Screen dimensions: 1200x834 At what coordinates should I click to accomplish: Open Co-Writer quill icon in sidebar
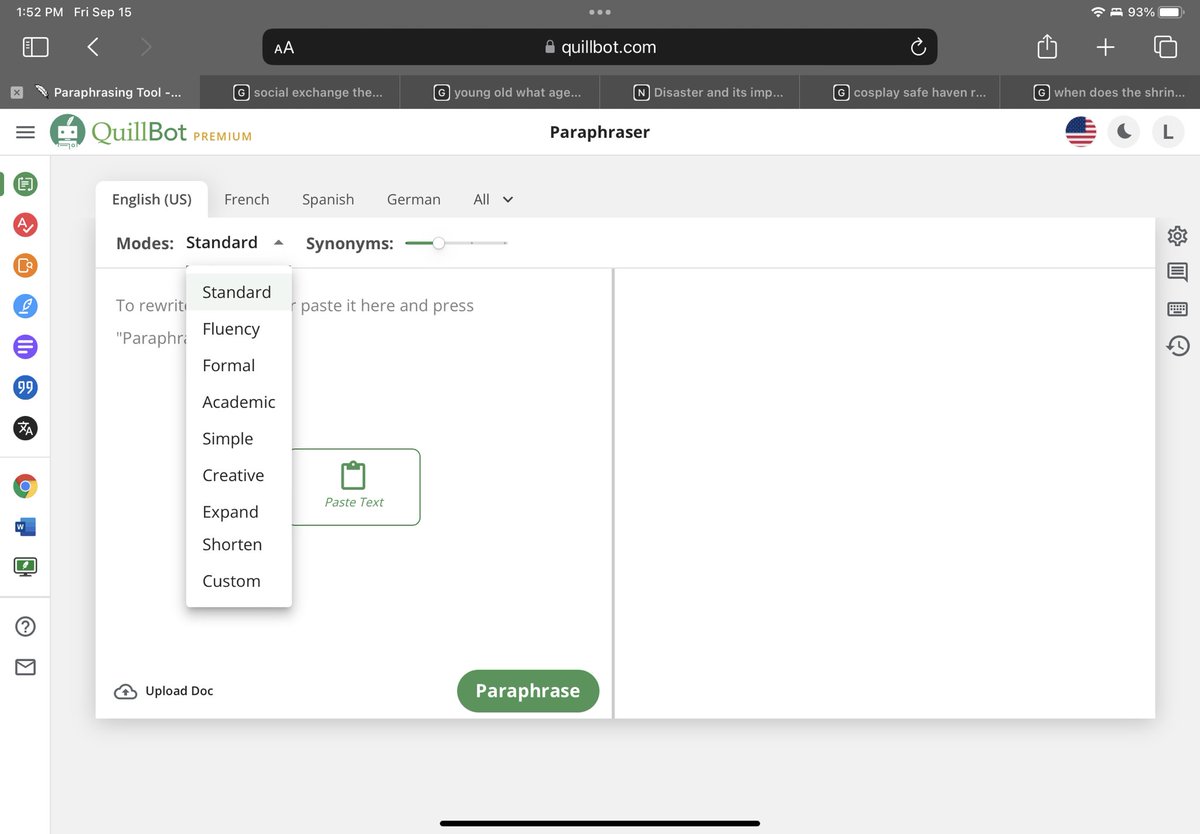click(25, 306)
